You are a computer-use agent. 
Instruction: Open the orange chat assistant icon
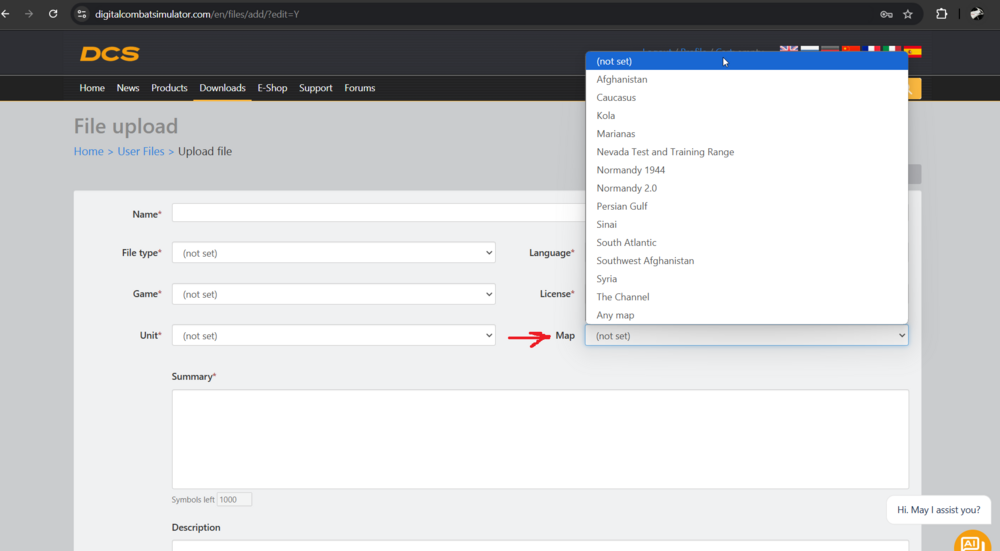click(x=971, y=543)
